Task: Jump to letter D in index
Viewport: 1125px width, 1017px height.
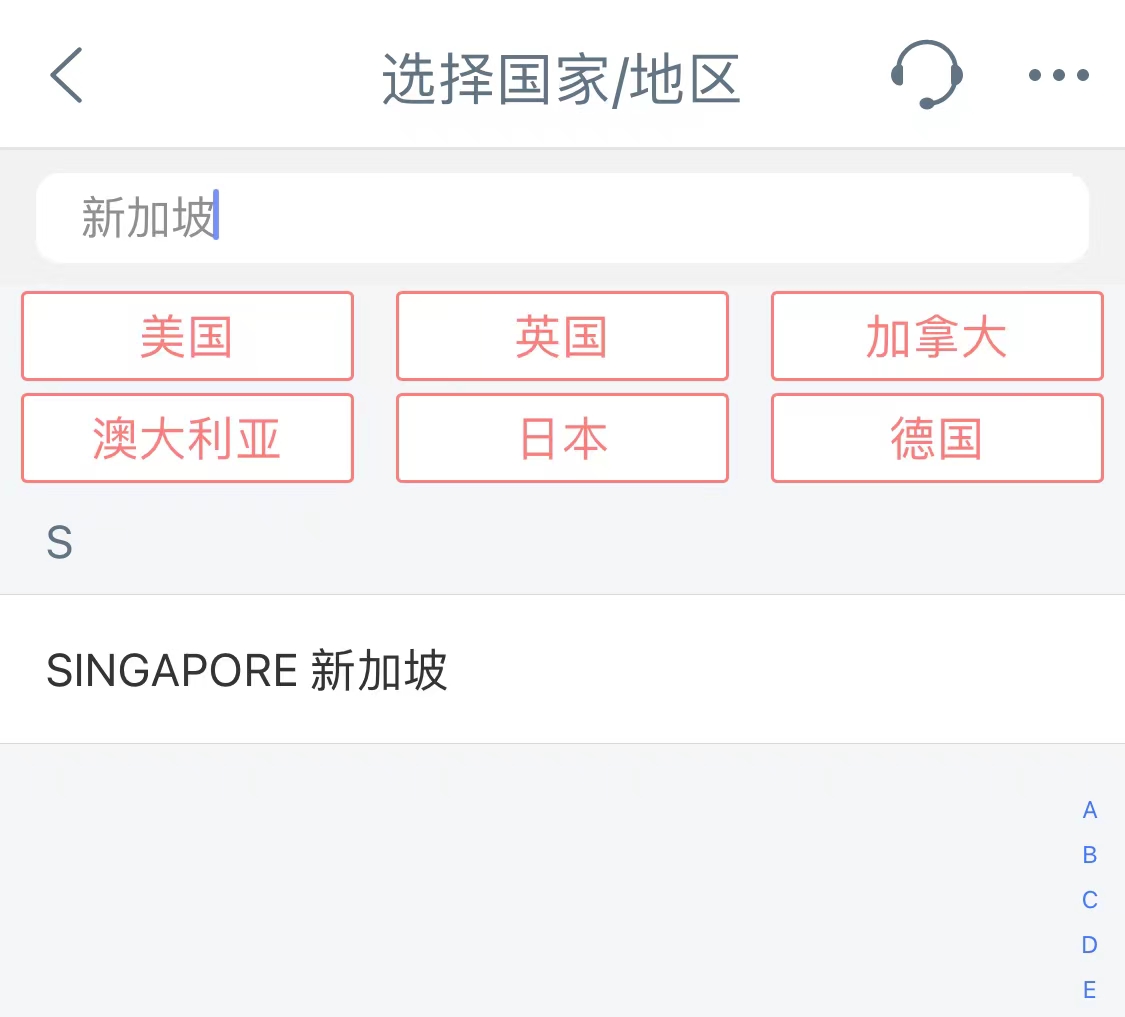Action: click(1090, 945)
